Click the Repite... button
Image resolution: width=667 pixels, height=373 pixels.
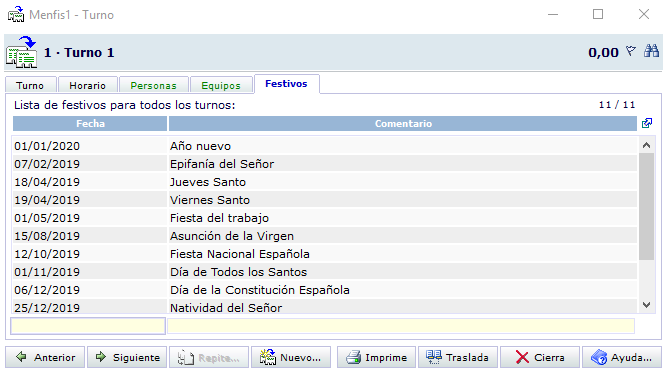pos(209,357)
